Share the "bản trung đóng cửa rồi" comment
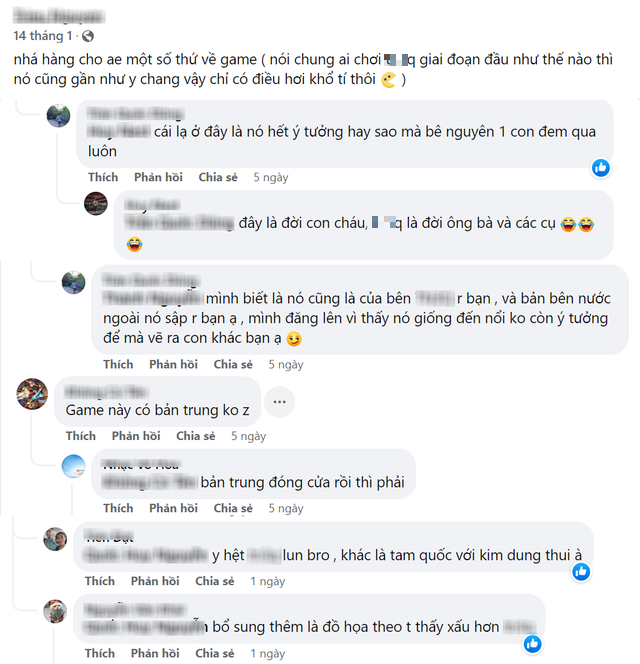This screenshot has width=640, height=664. click(x=233, y=508)
